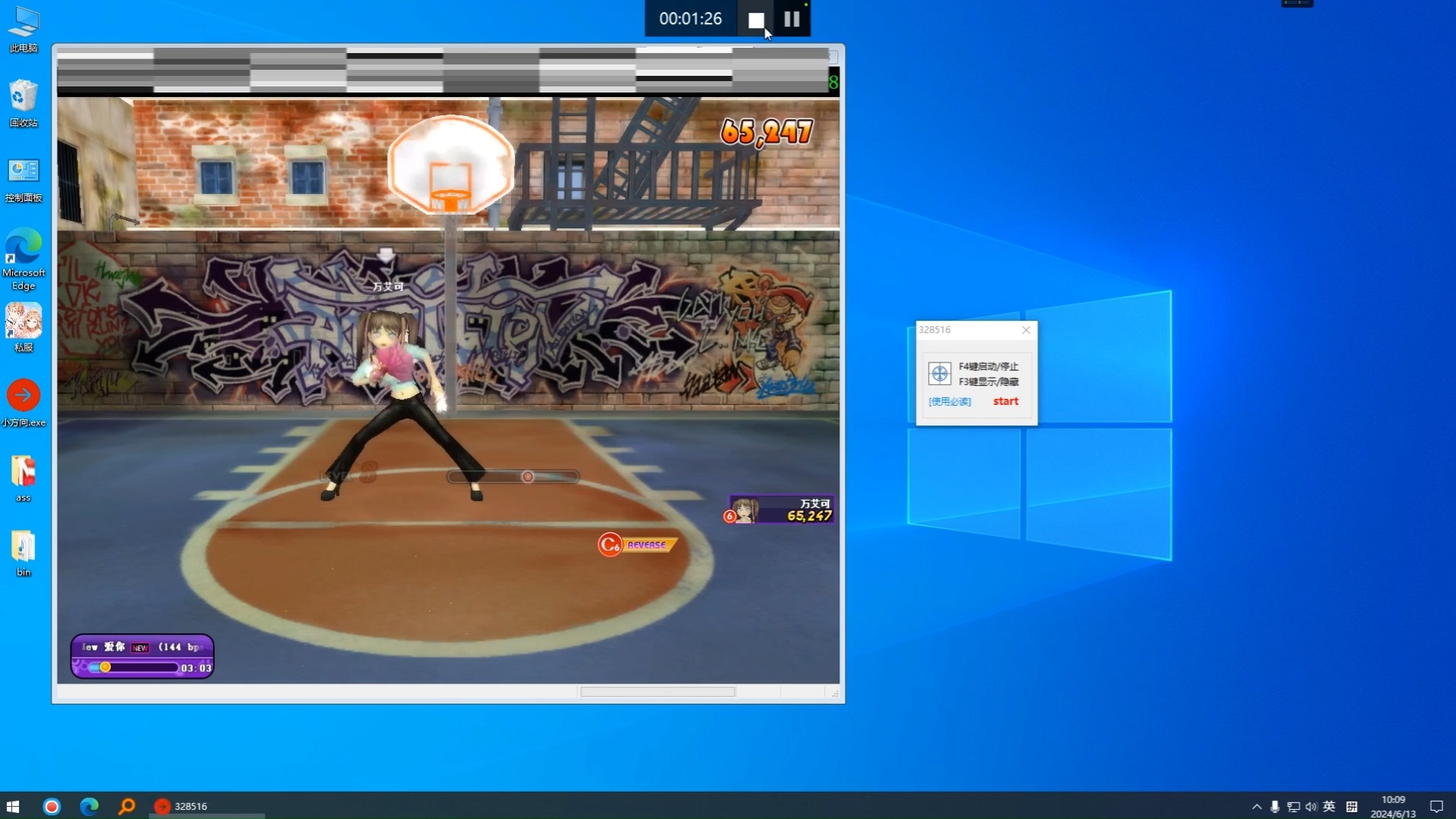Screen dimensions: 1456x819
Task: Click the crosshair target picker in the 328516 window
Action: point(940,373)
